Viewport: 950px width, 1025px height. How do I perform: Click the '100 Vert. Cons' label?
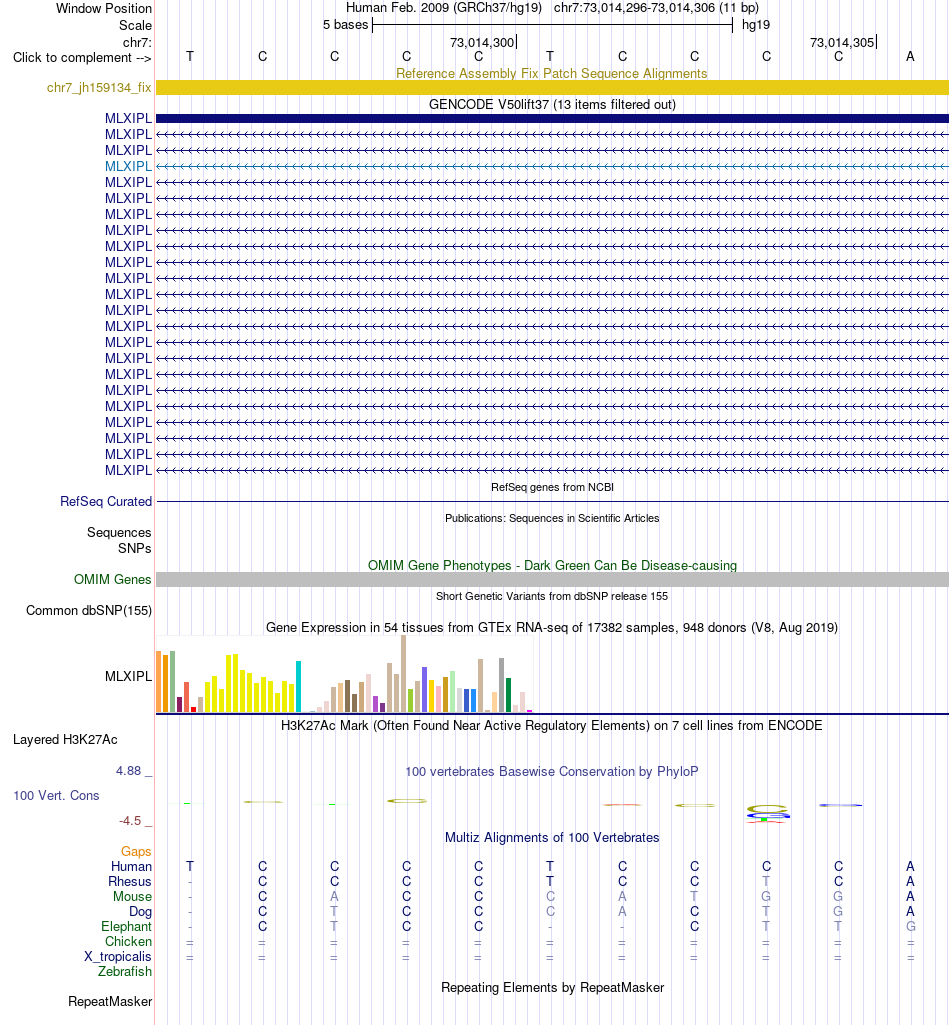pyautogui.click(x=56, y=796)
